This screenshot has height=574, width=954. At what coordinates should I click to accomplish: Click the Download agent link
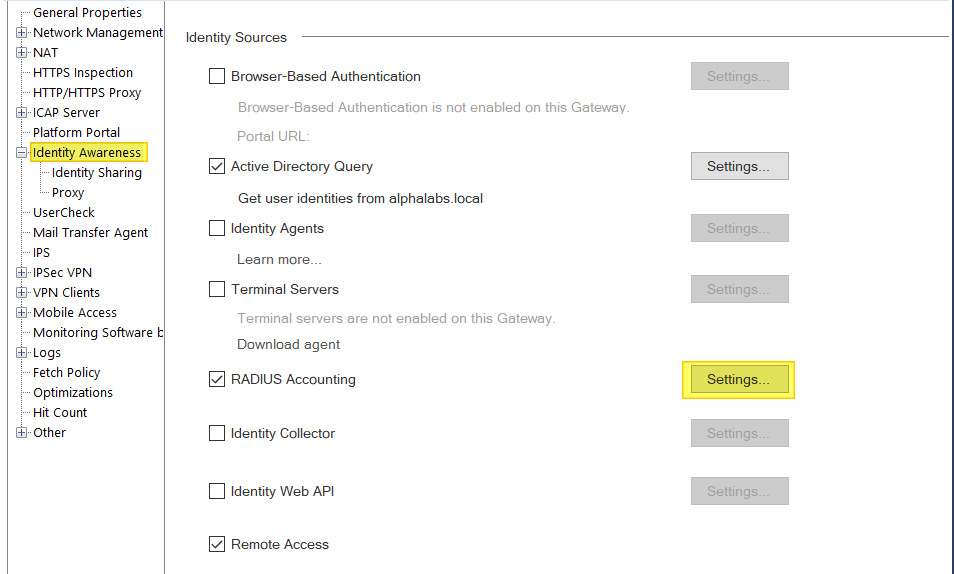288,344
